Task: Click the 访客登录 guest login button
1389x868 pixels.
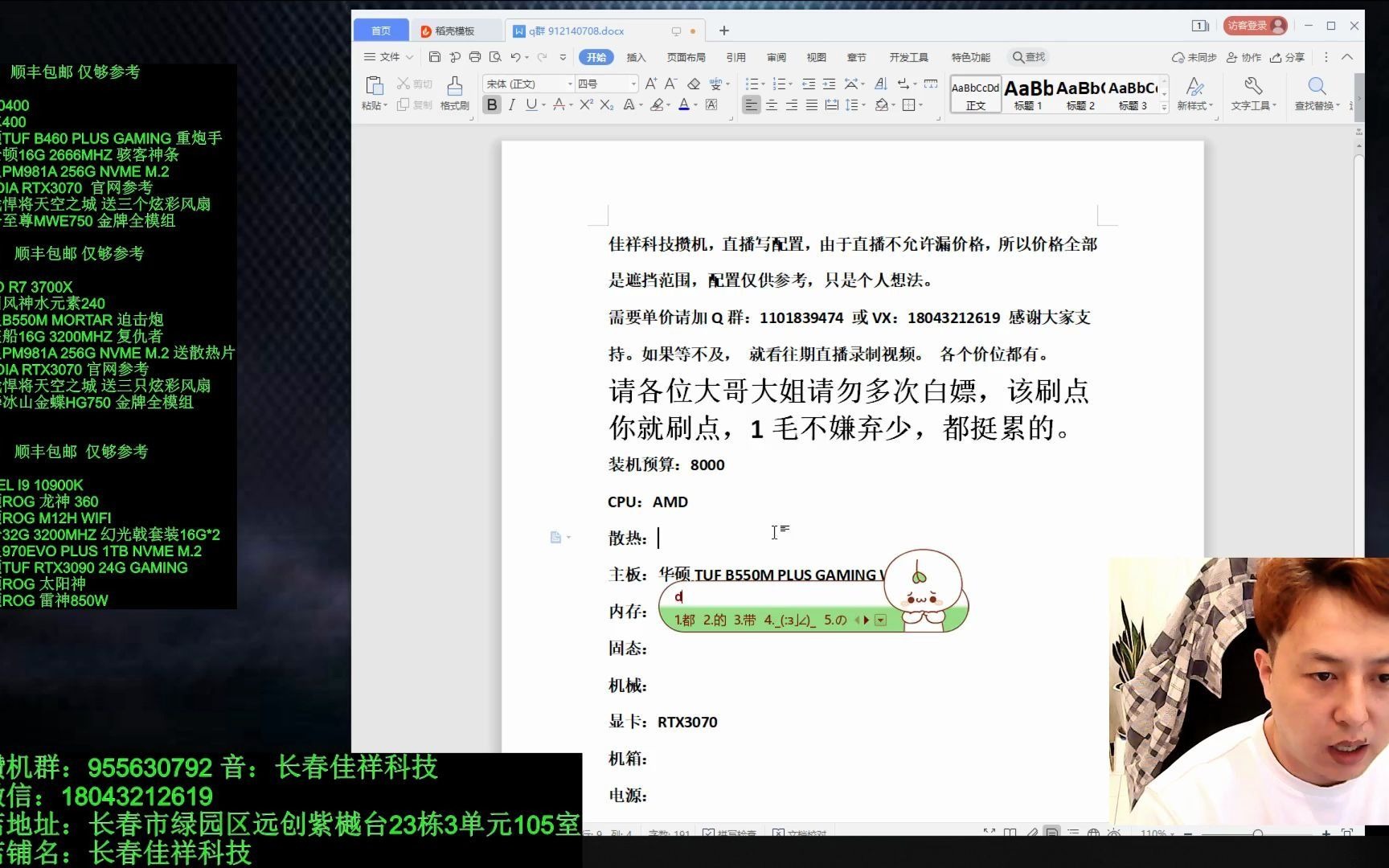Action: click(x=1255, y=26)
